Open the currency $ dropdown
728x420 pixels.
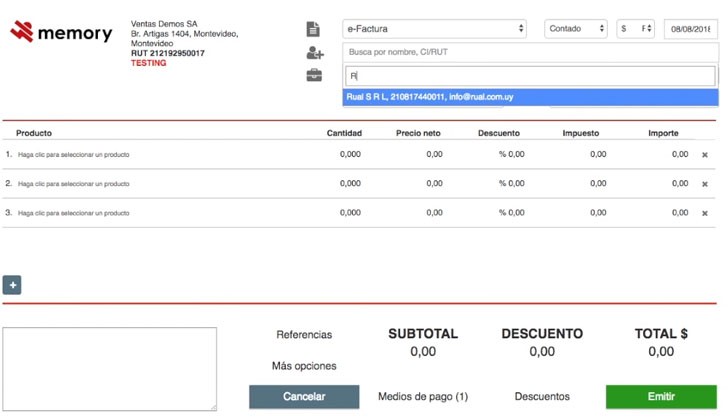click(636, 29)
